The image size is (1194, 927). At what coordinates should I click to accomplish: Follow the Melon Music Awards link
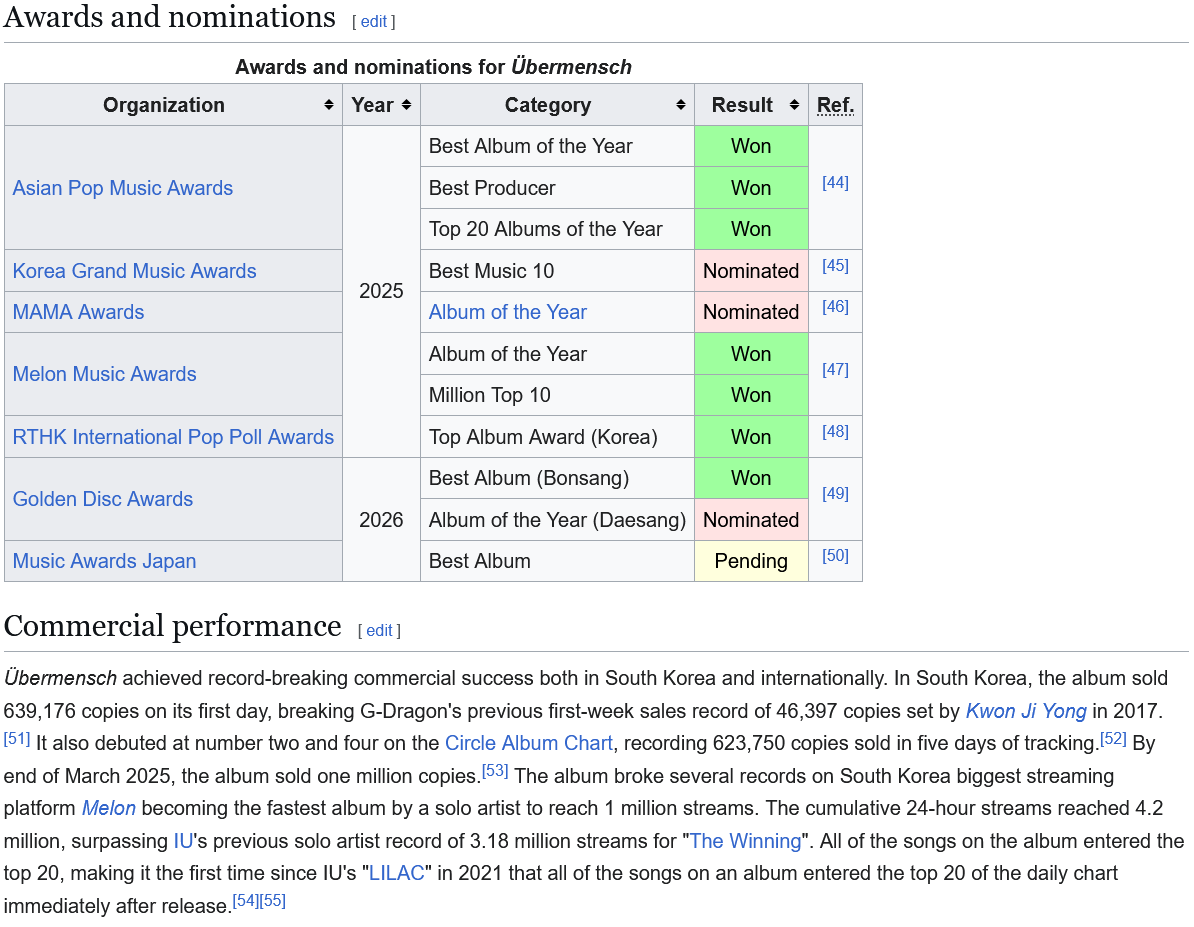coord(104,374)
